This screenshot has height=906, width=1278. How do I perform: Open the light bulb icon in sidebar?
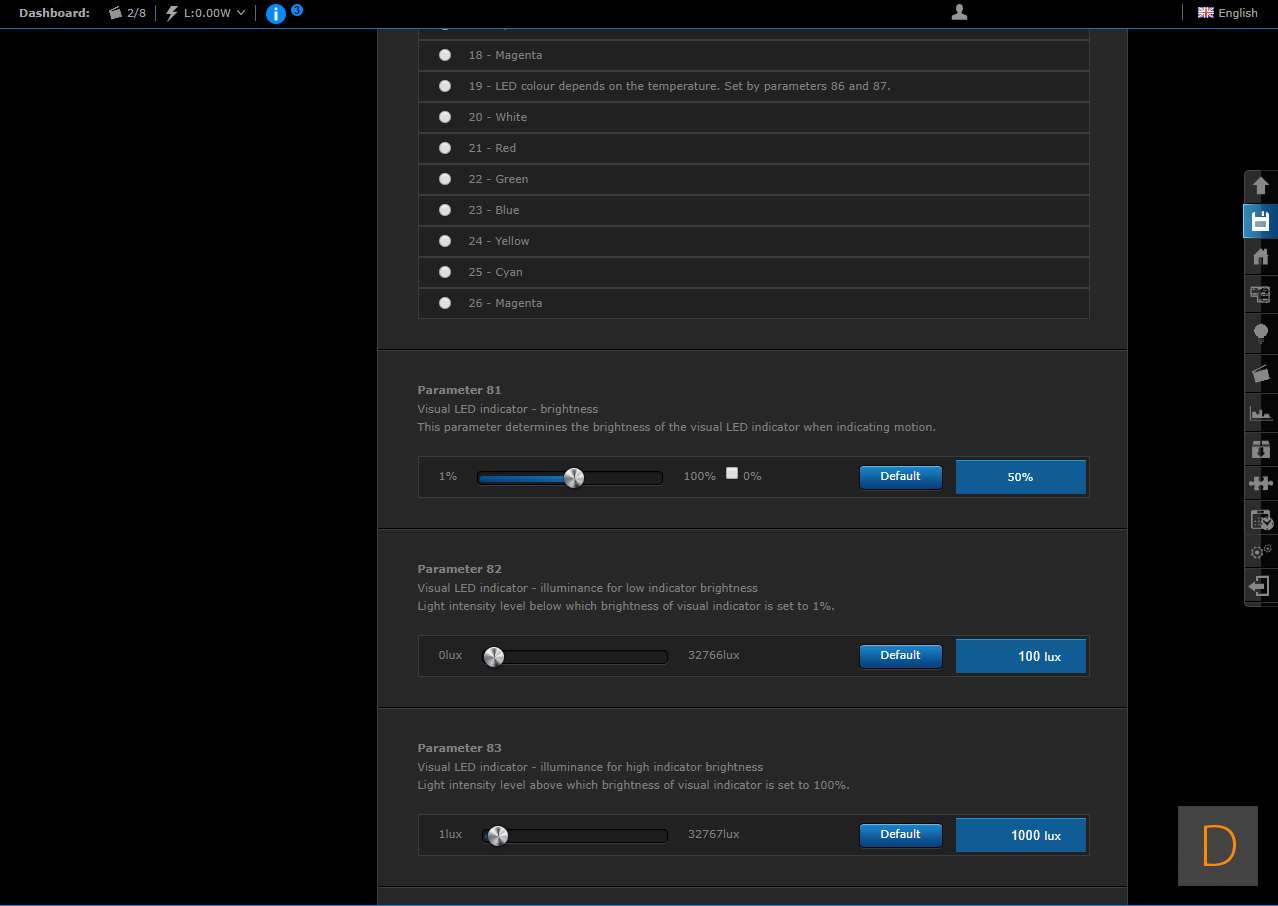click(1260, 332)
